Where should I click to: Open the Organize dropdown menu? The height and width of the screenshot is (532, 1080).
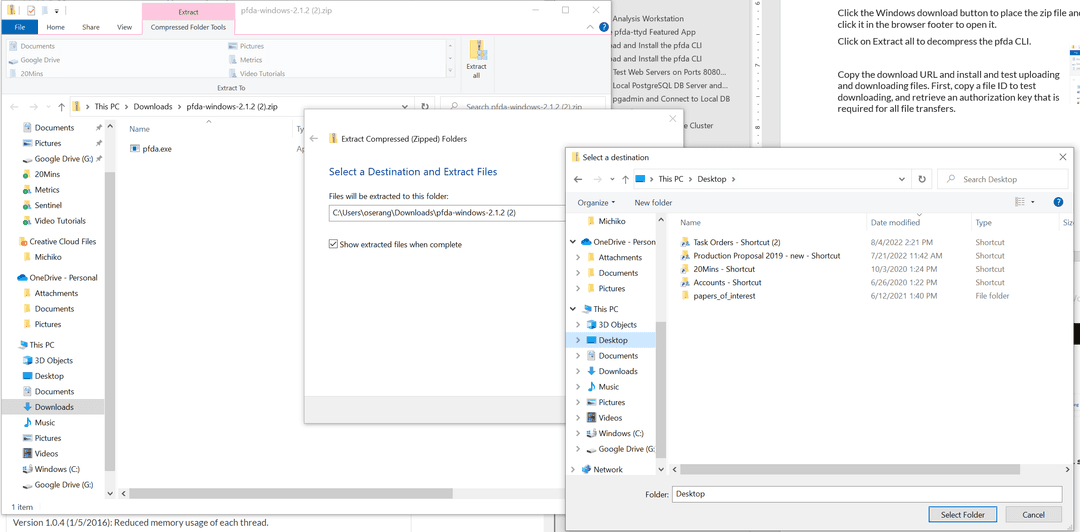click(596, 202)
